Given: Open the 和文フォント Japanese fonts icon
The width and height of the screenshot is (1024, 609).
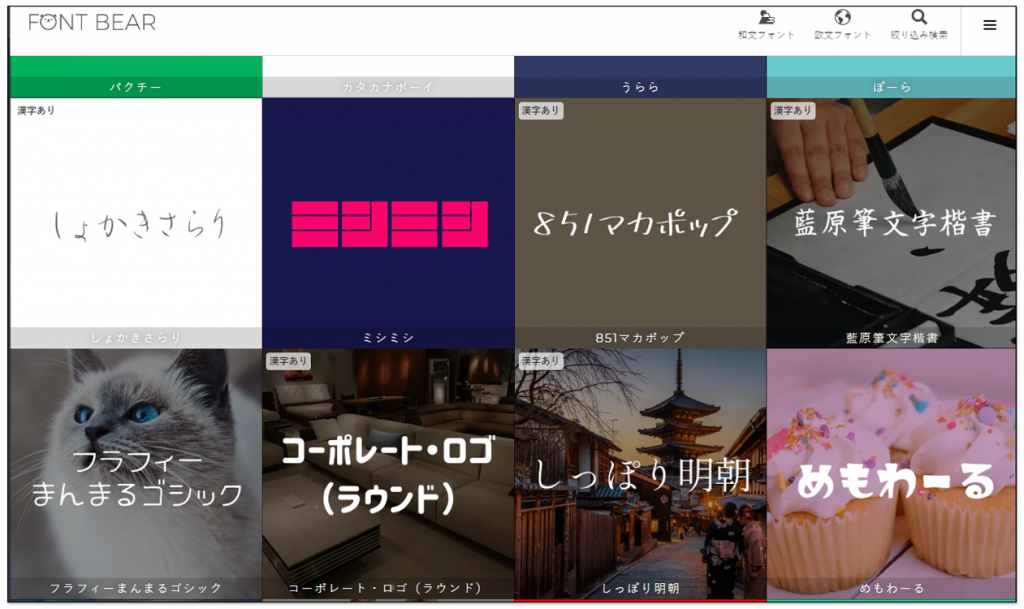Looking at the screenshot, I should pyautogui.click(x=766, y=24).
